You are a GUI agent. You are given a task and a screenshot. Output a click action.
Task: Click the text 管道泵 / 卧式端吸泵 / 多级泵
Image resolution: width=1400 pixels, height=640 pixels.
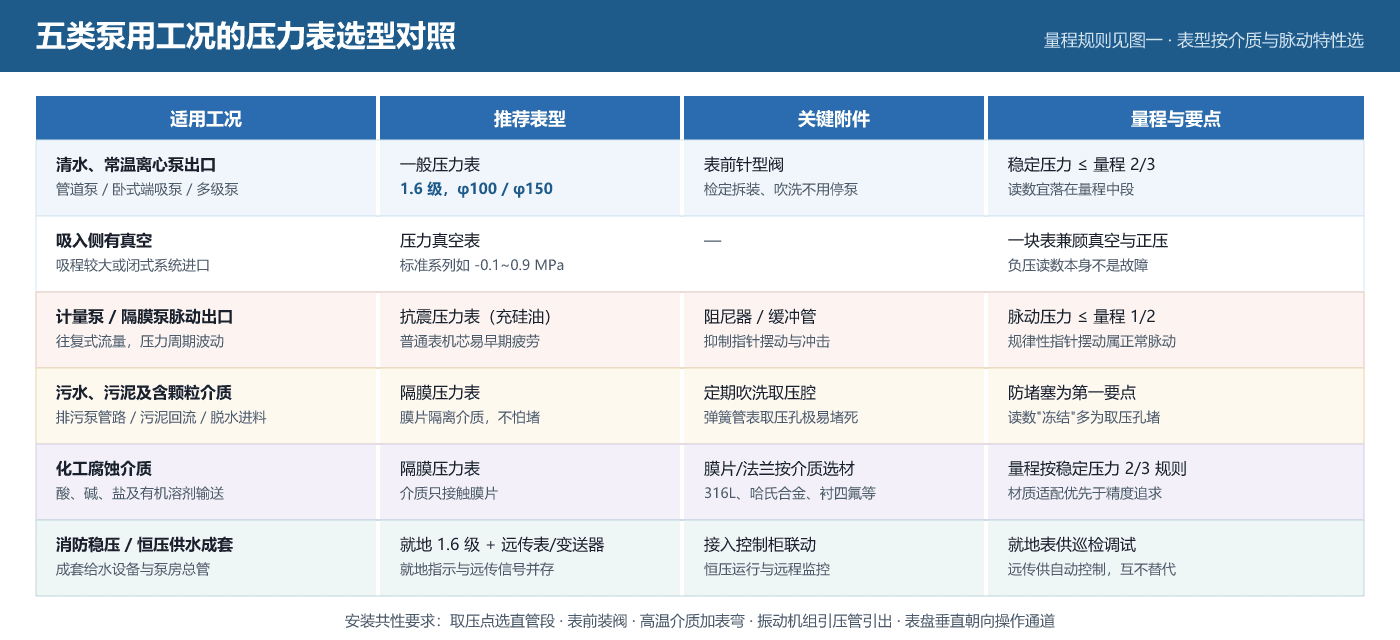147,189
